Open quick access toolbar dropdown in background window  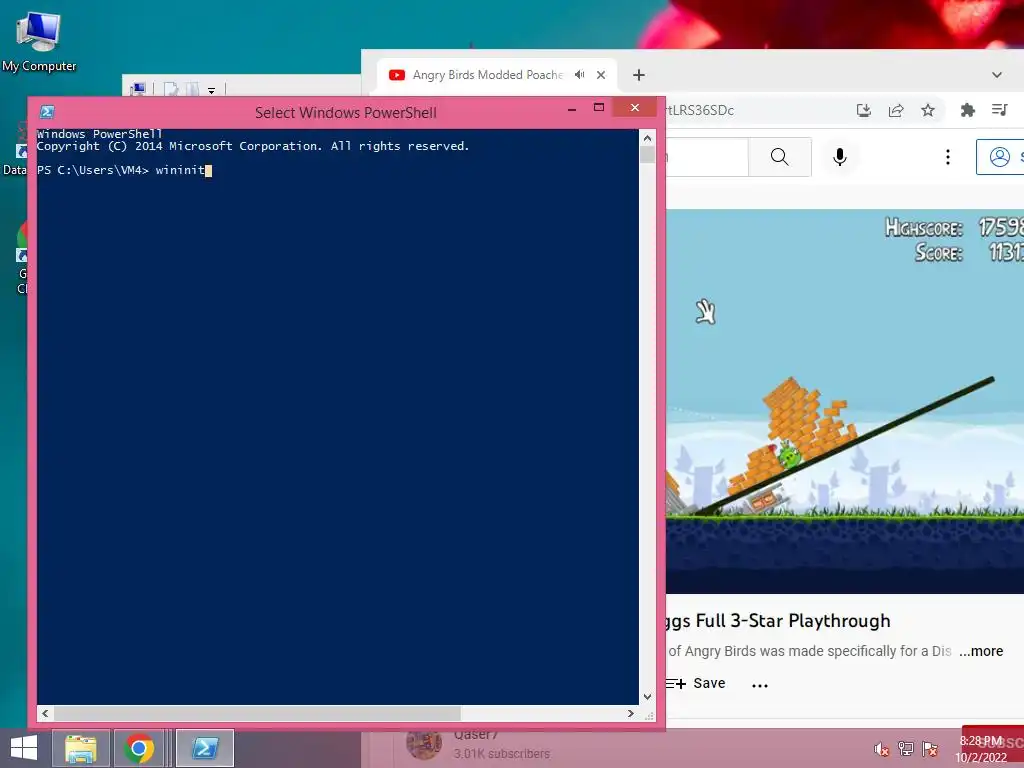[212, 91]
